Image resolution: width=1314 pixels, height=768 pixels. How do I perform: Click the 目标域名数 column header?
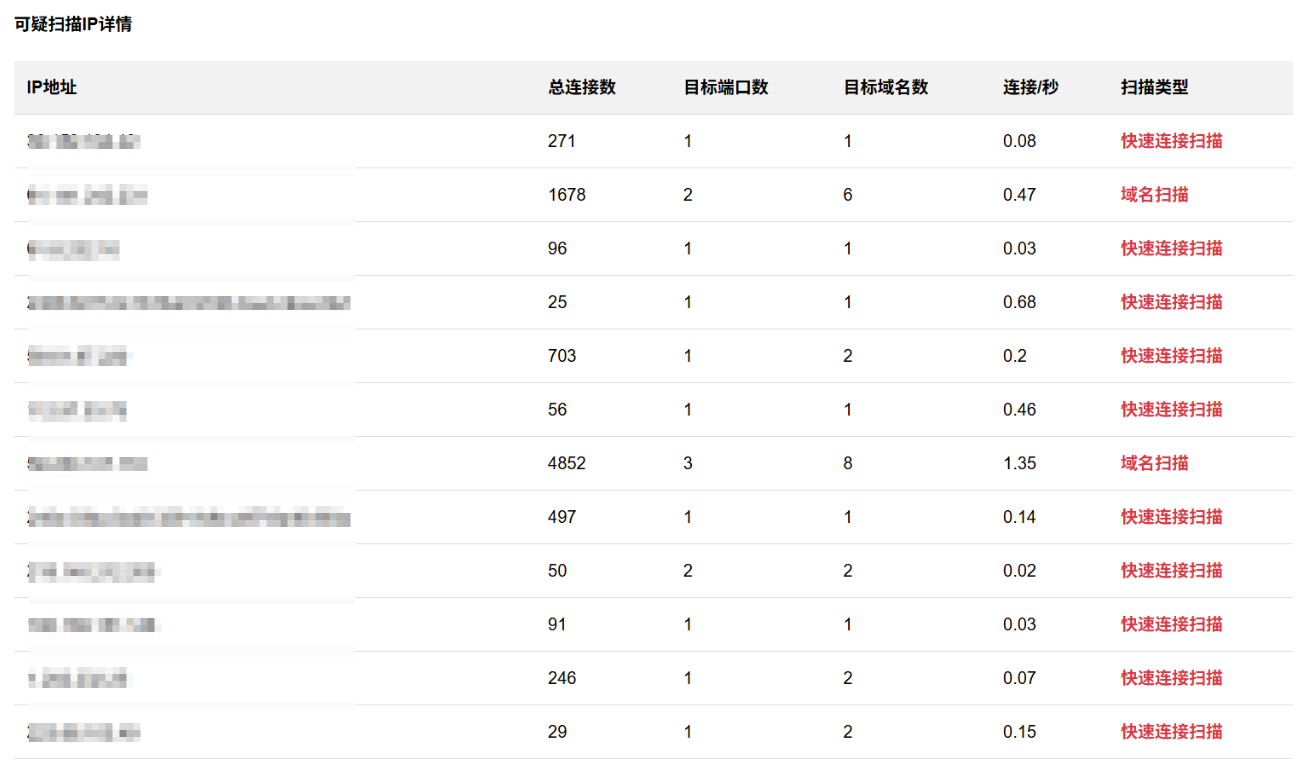(886, 87)
